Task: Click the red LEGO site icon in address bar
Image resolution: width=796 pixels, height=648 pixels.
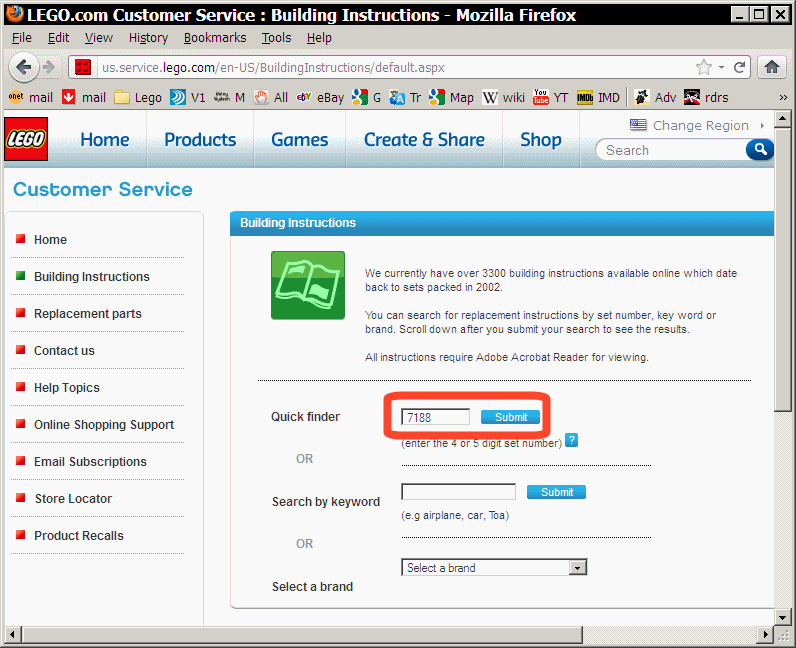Action: coord(83,67)
